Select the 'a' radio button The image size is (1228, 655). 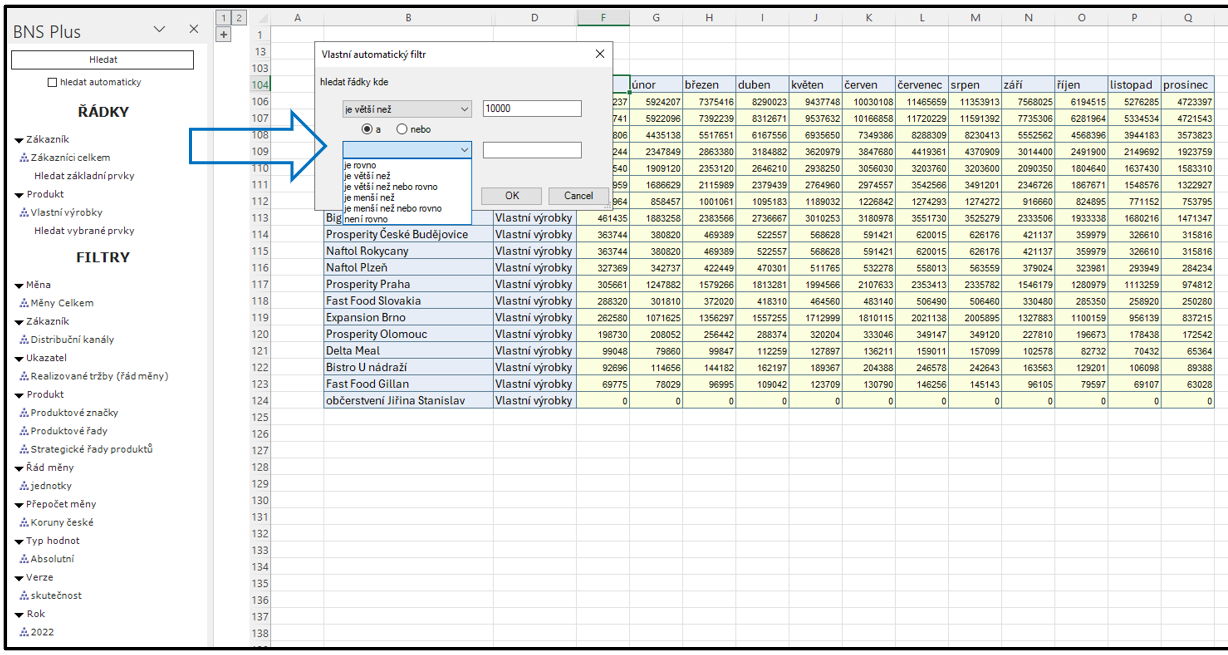pos(367,129)
